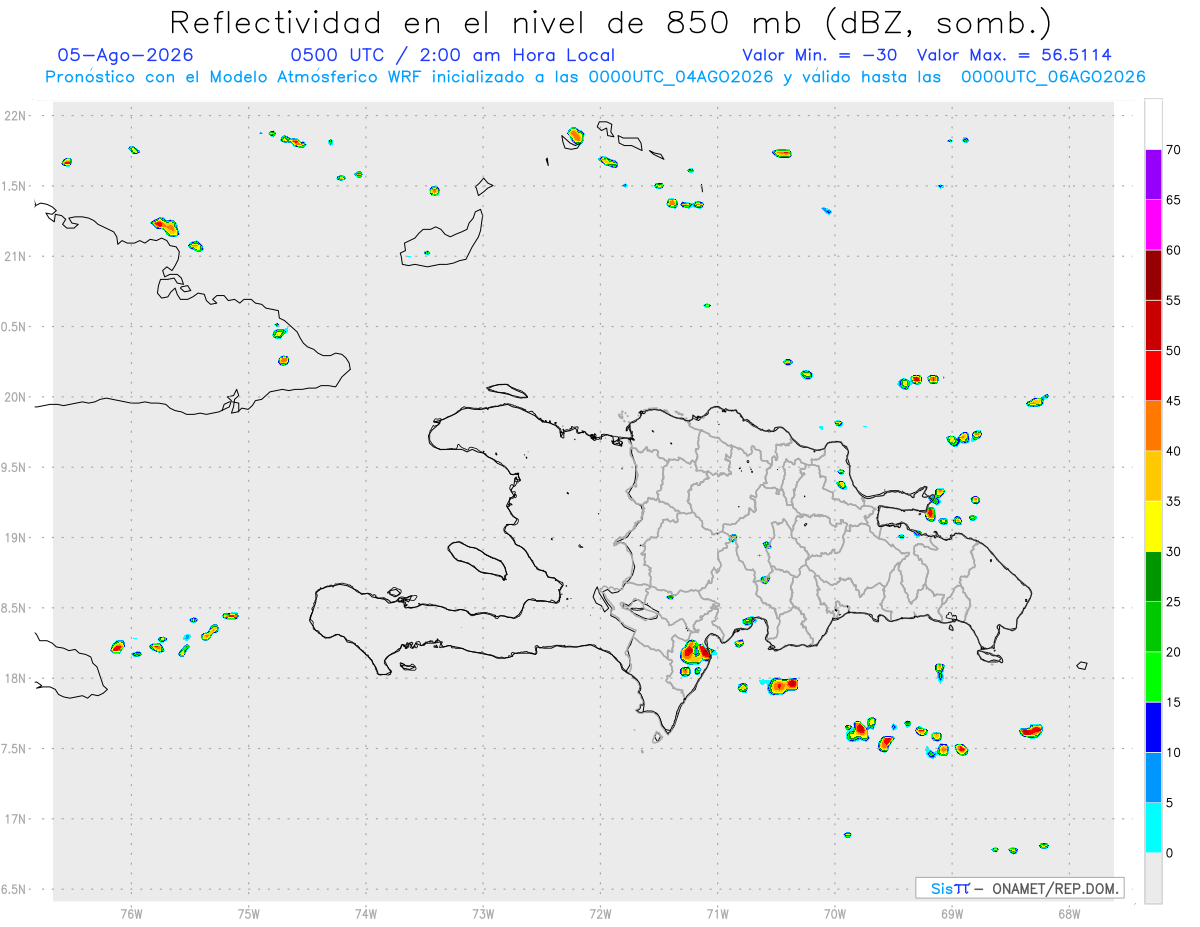Image resolution: width=1200 pixels, height=927 pixels.
Task: Click the colorbar scale label '25'
Action: tap(1174, 602)
